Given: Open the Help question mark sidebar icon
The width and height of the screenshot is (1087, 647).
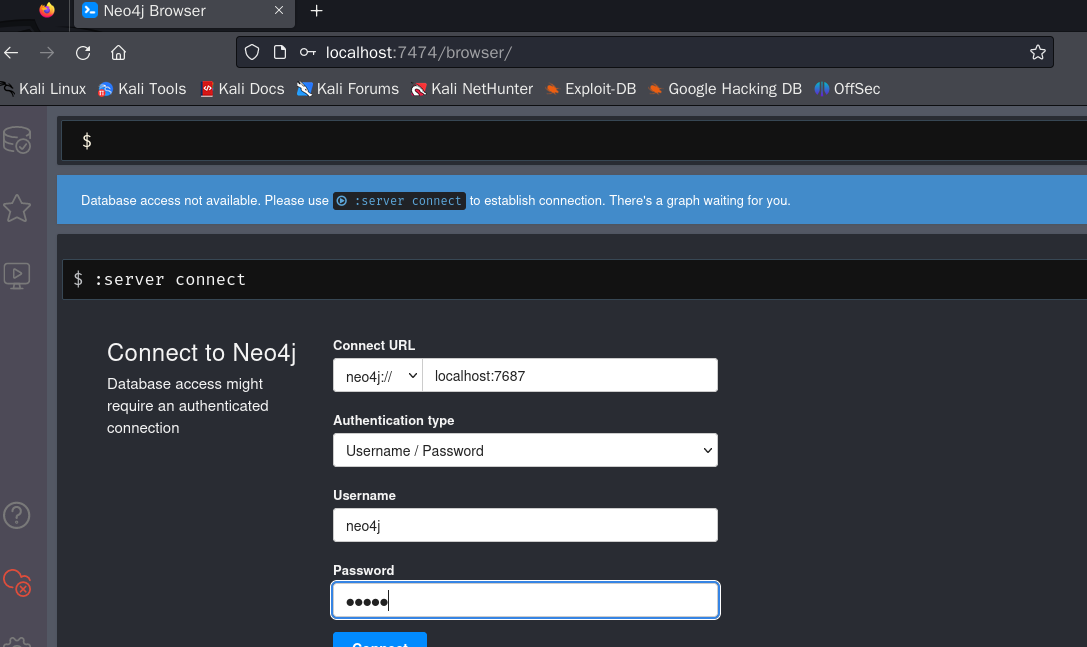Looking at the screenshot, I should (17, 515).
